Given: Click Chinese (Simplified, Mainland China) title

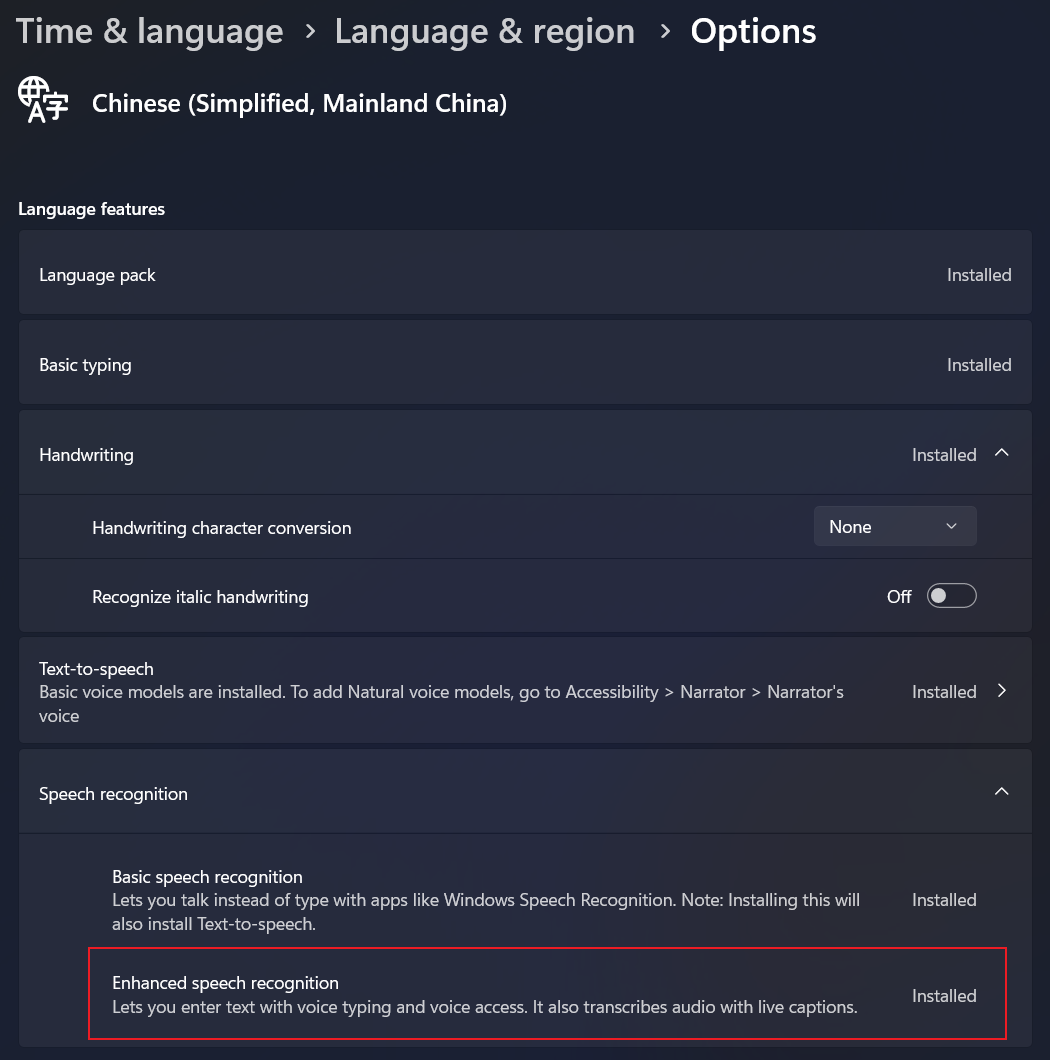Looking at the screenshot, I should (298, 102).
